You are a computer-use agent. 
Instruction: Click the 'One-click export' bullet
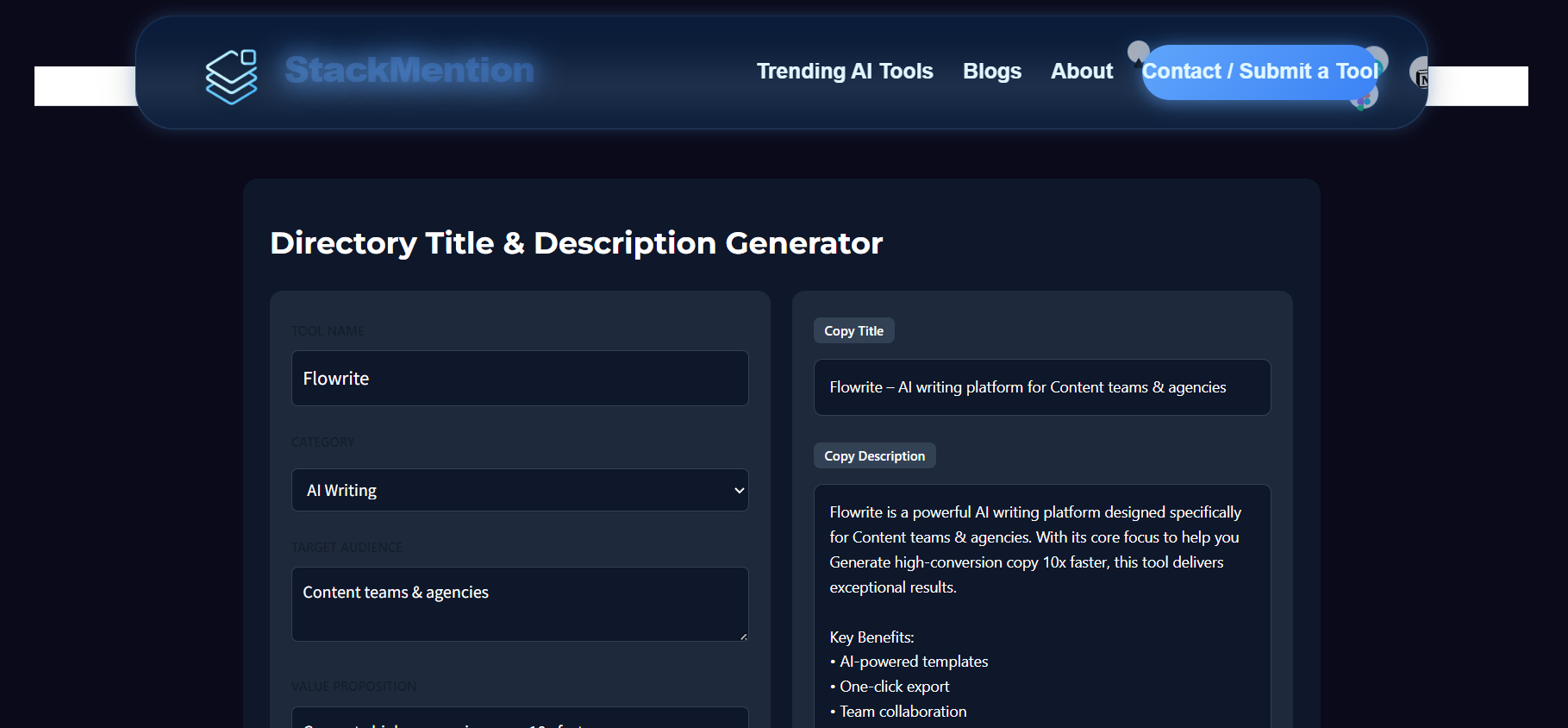890,687
